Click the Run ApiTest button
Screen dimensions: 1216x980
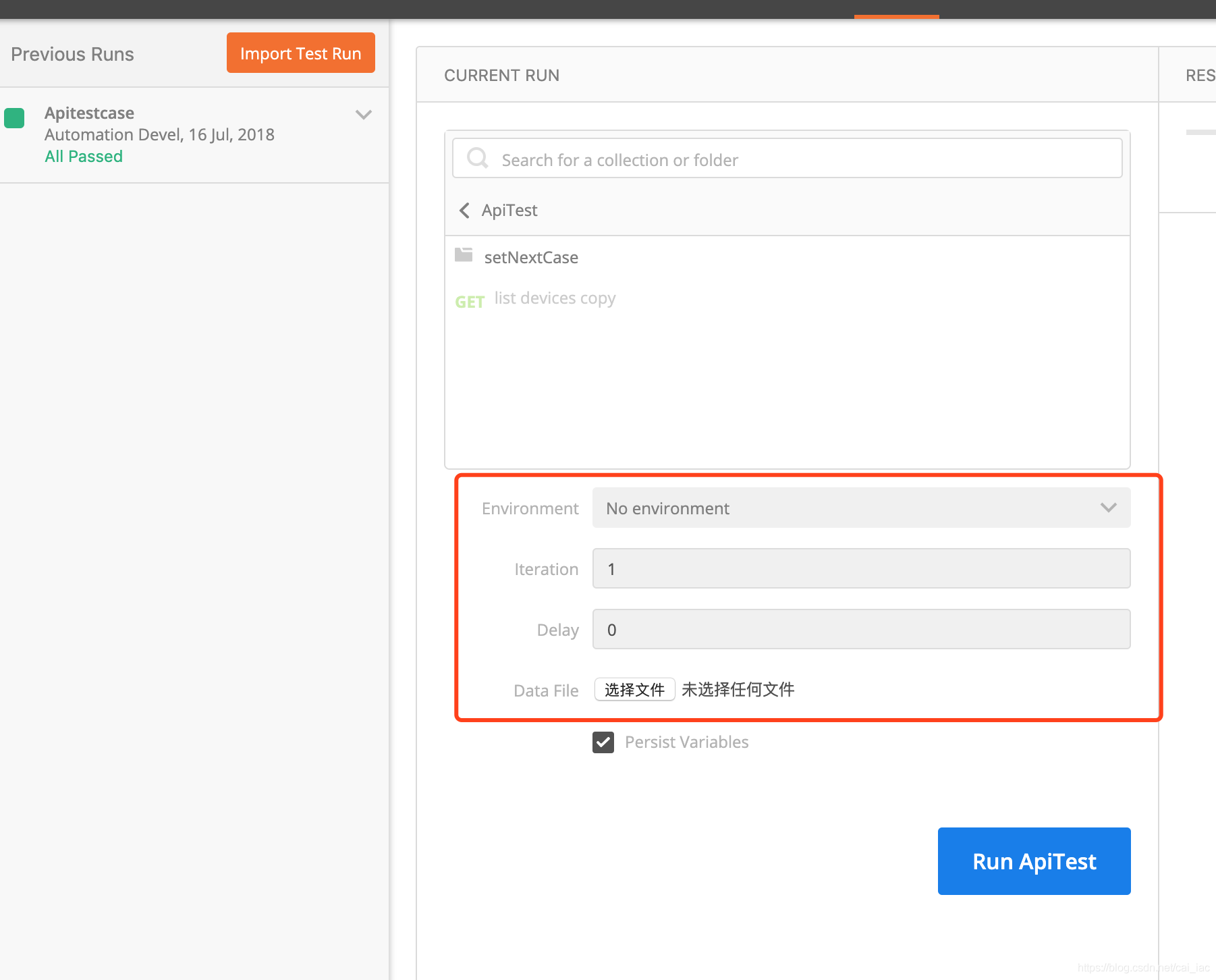(1034, 861)
